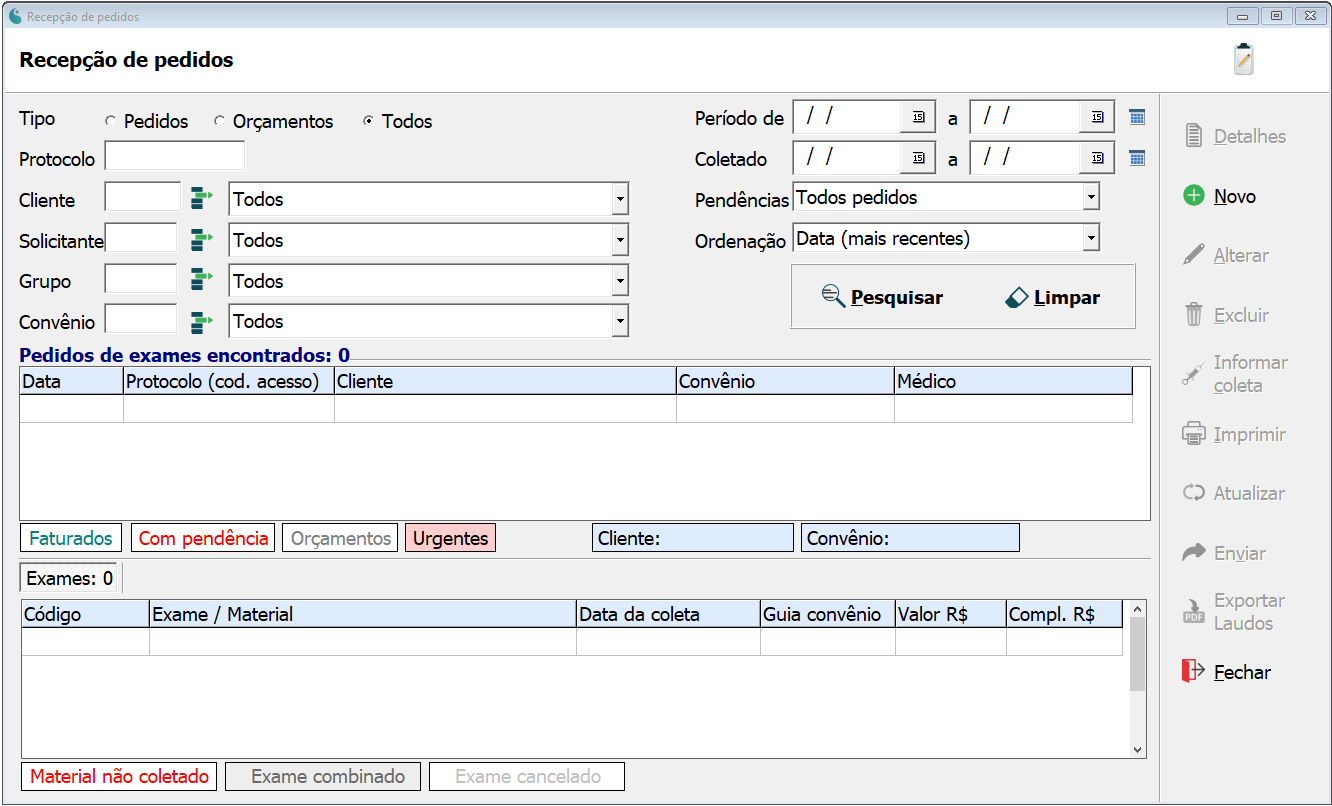Click the Protocolo input field
Screen dimensions: 1332x806
(175, 156)
